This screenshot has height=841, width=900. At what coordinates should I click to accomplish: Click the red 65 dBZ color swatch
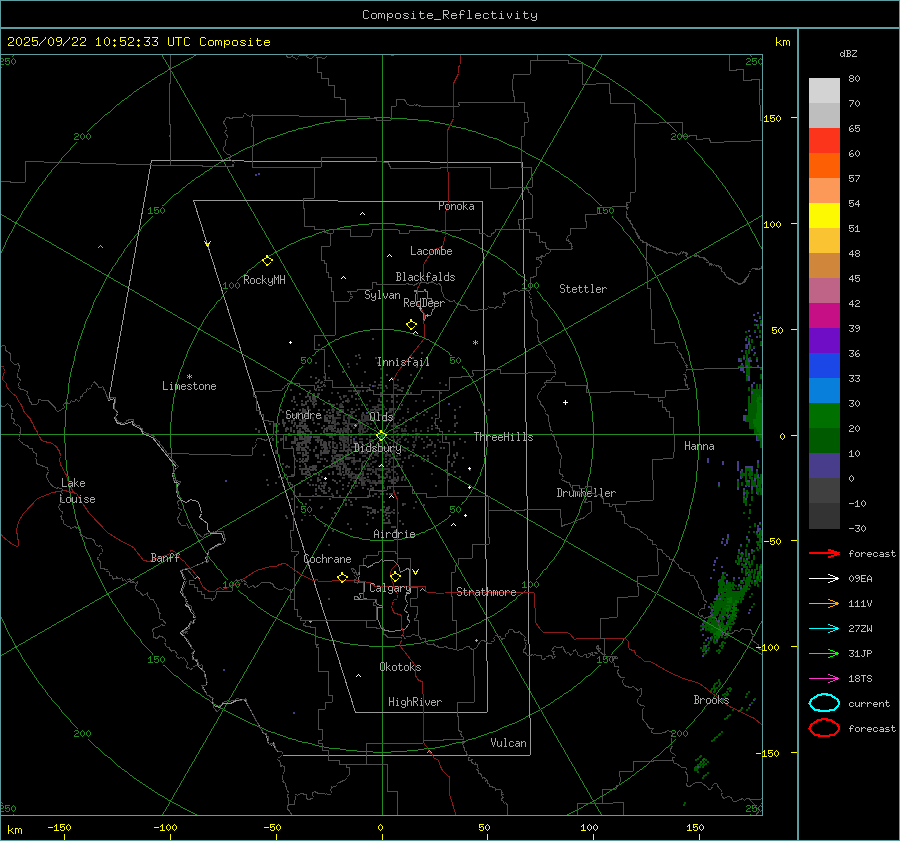tap(824, 141)
